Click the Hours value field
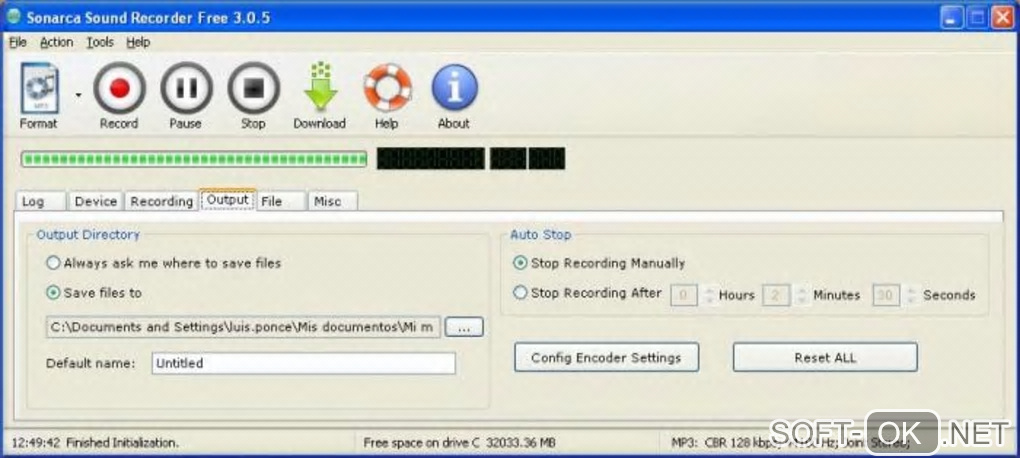This screenshot has height=458, width=1020. click(684, 295)
